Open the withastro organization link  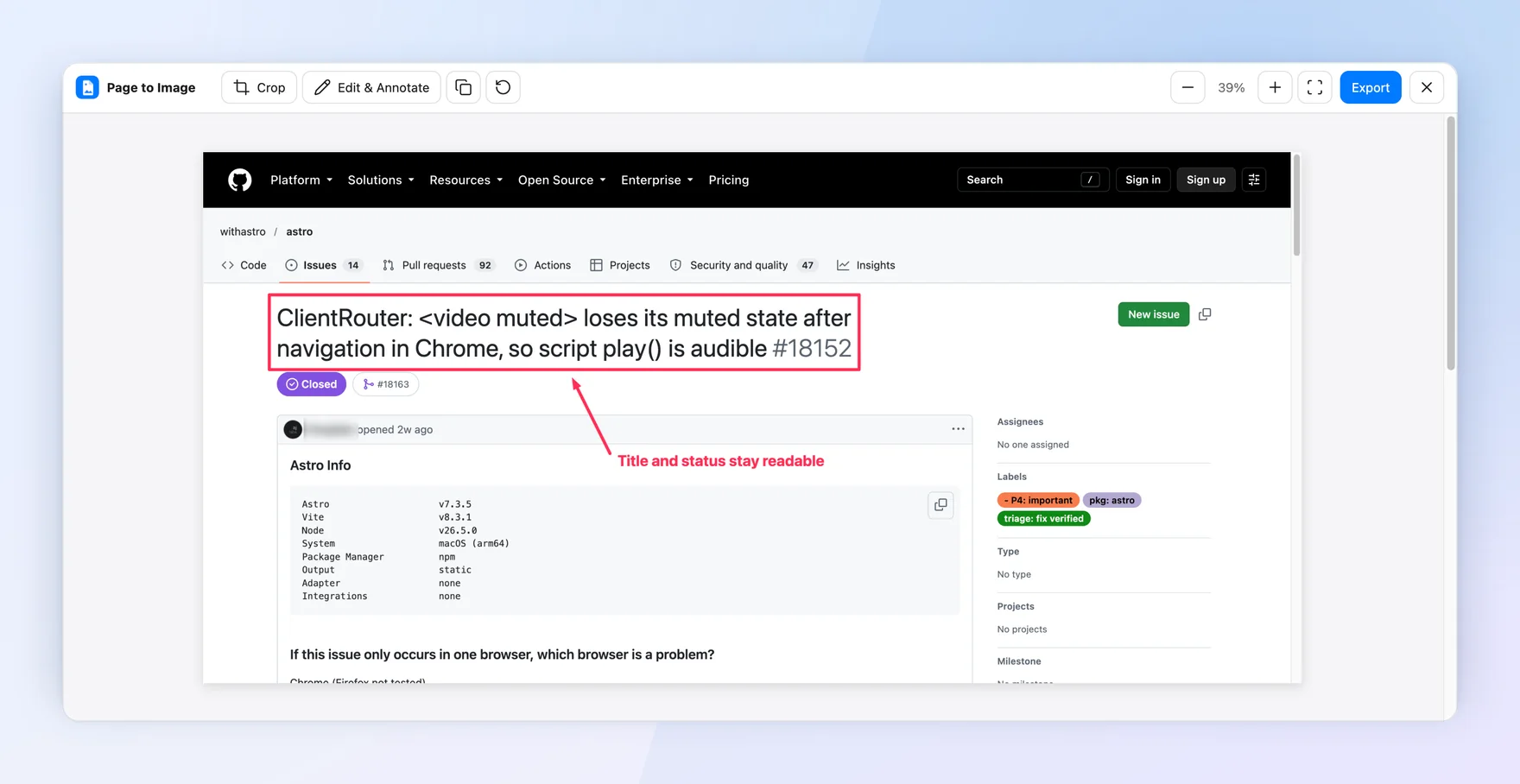243,231
